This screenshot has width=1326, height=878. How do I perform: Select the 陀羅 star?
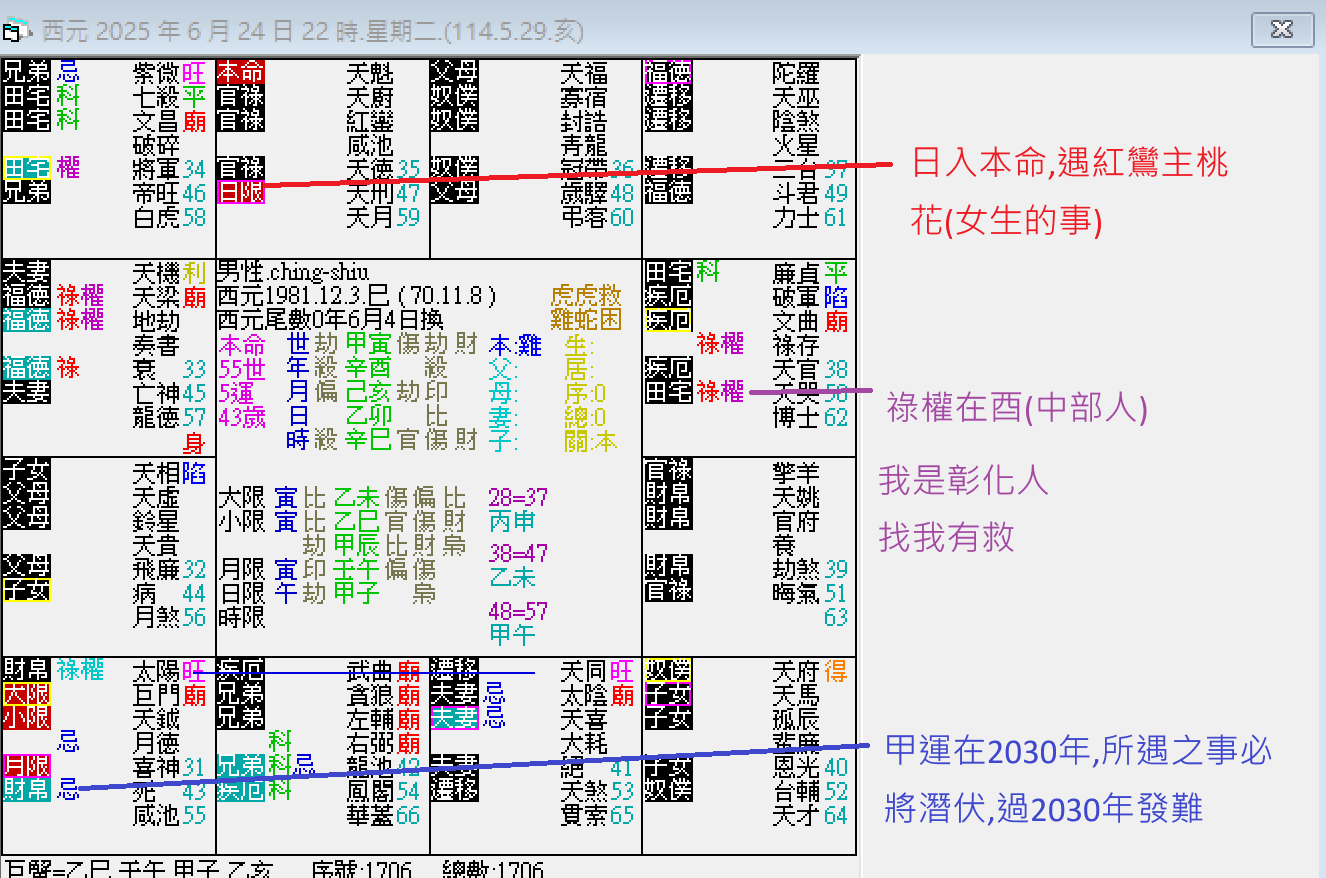click(x=797, y=72)
